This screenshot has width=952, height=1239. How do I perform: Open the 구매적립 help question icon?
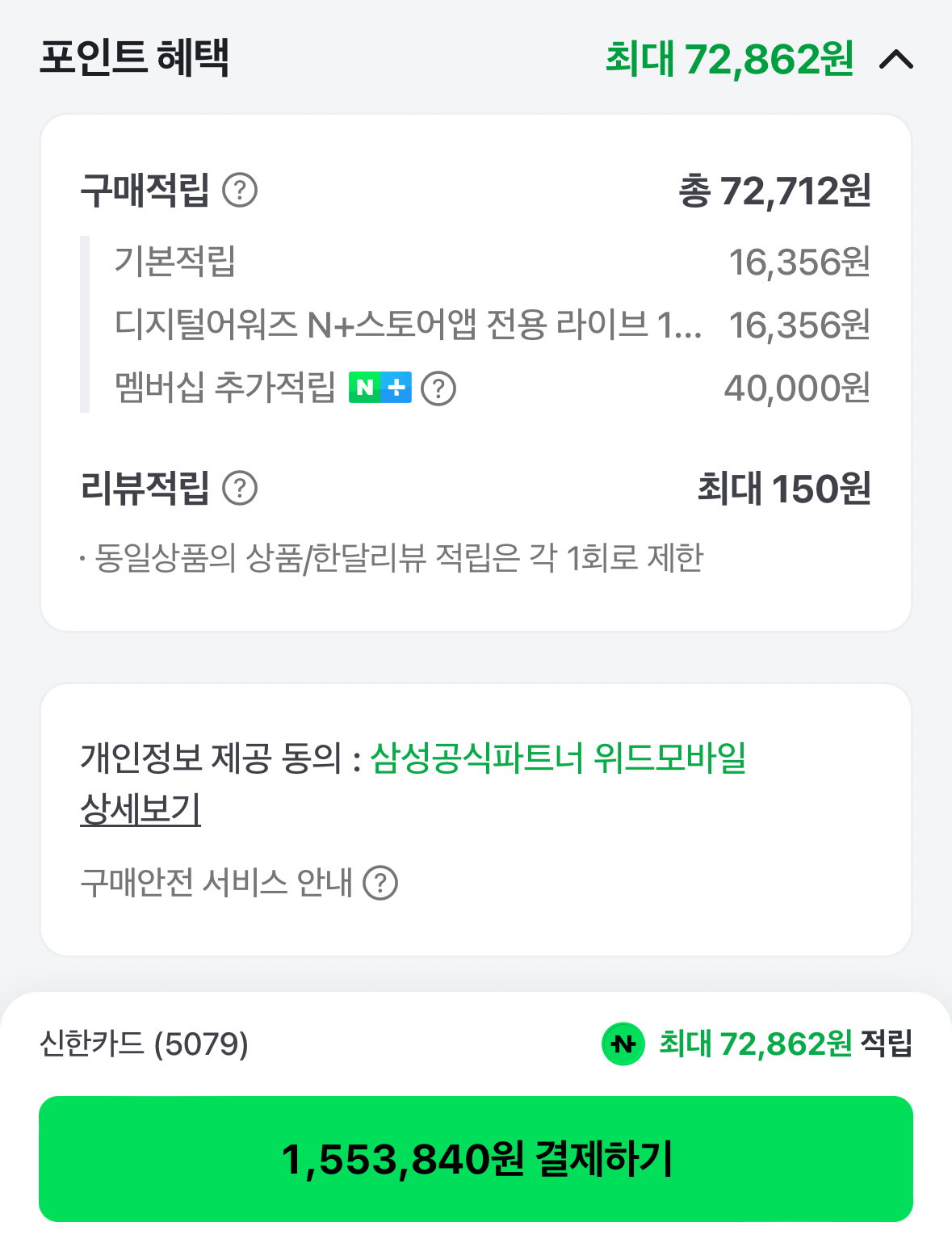click(x=240, y=191)
